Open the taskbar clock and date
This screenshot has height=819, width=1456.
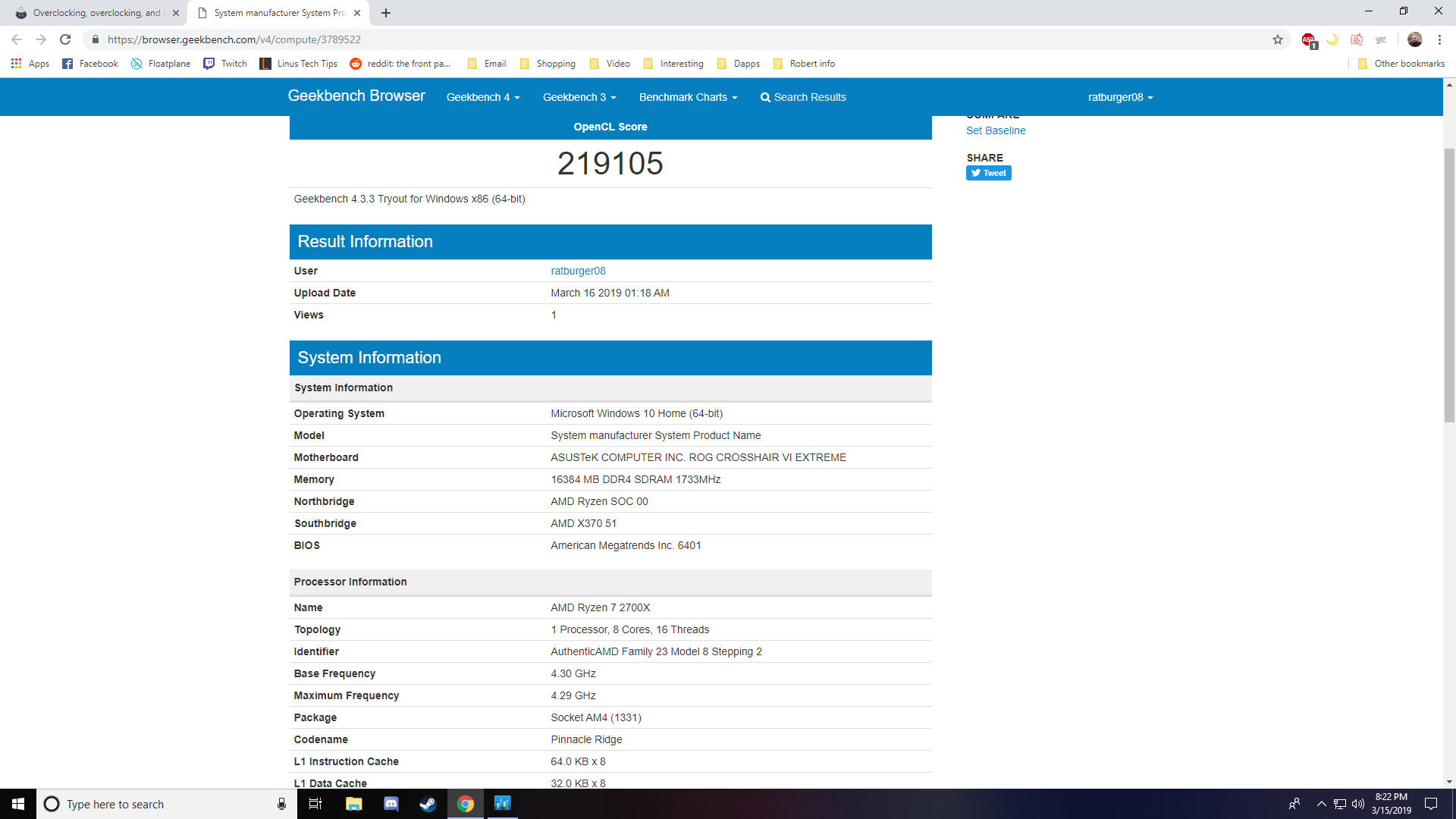coord(1392,804)
